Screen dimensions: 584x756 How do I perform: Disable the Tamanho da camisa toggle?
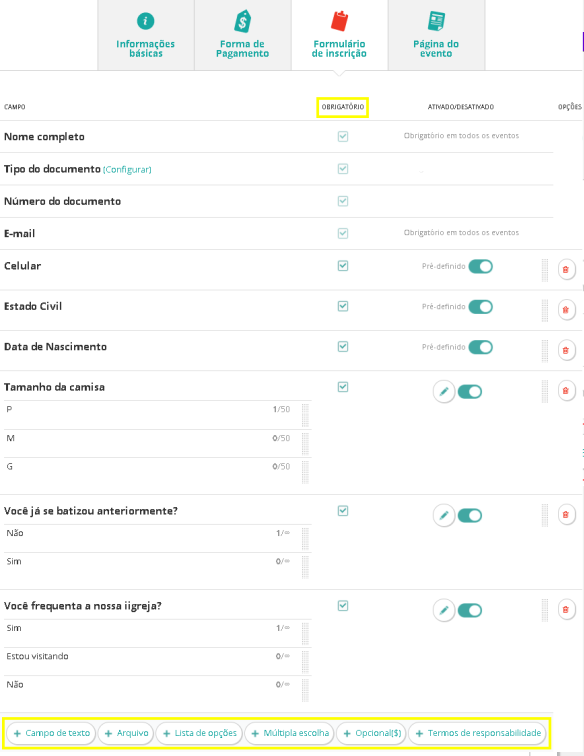pyautogui.click(x=470, y=392)
